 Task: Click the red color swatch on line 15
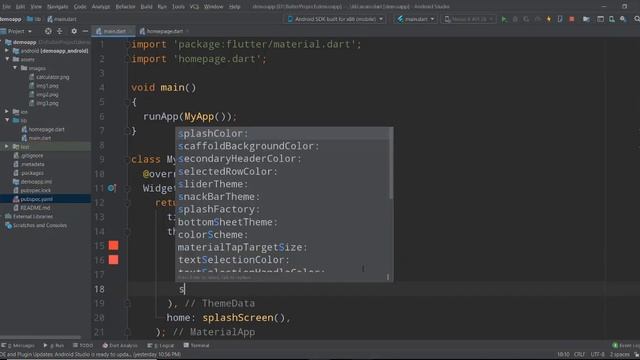pyautogui.click(x=113, y=245)
